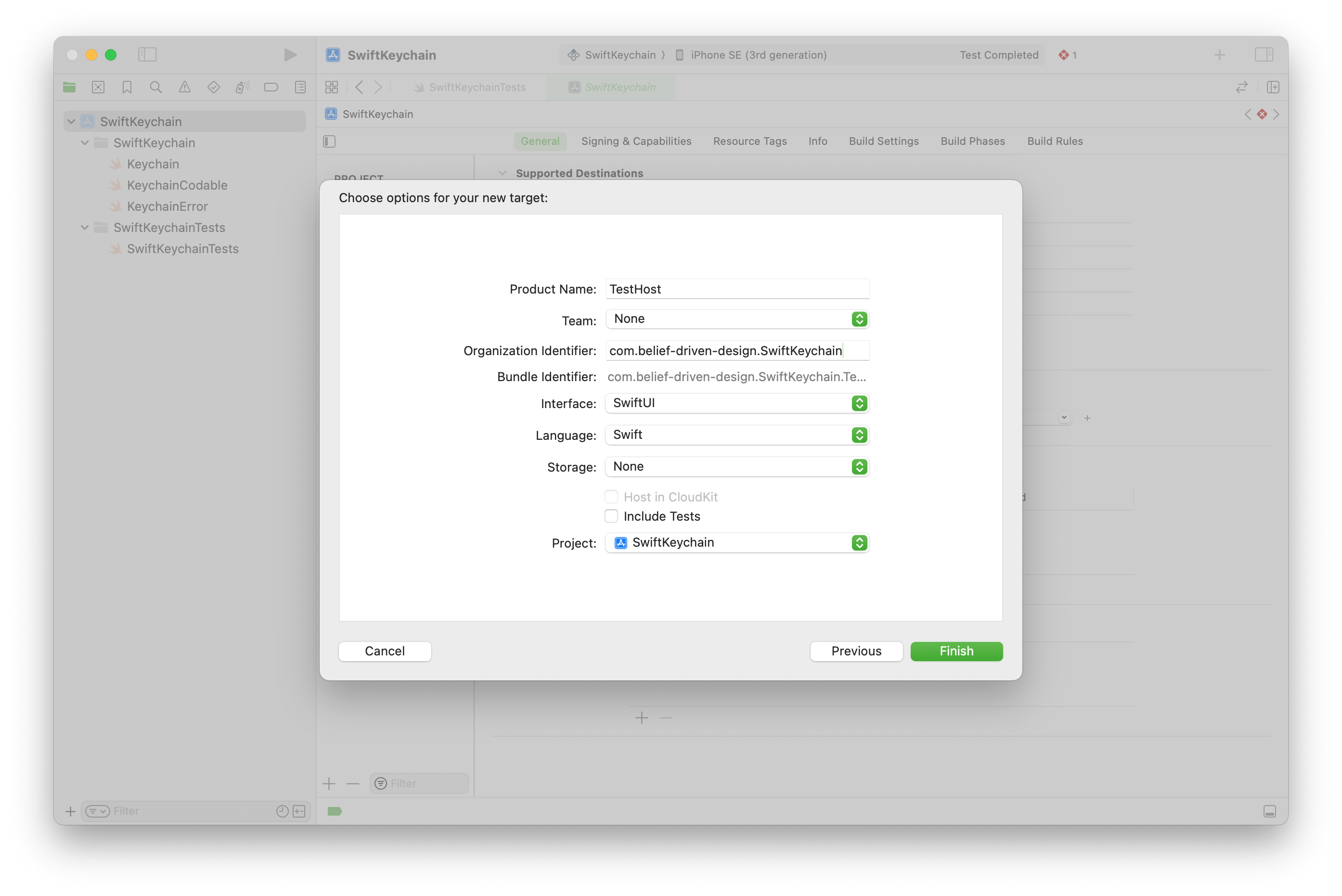
Task: Click the editor swap arrows icon
Action: click(1241, 87)
